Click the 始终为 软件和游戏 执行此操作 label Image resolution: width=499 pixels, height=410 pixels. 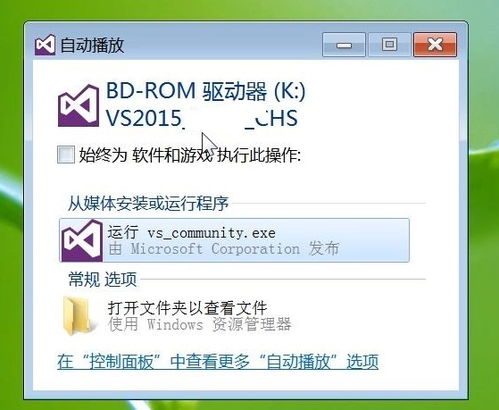(x=190, y=155)
